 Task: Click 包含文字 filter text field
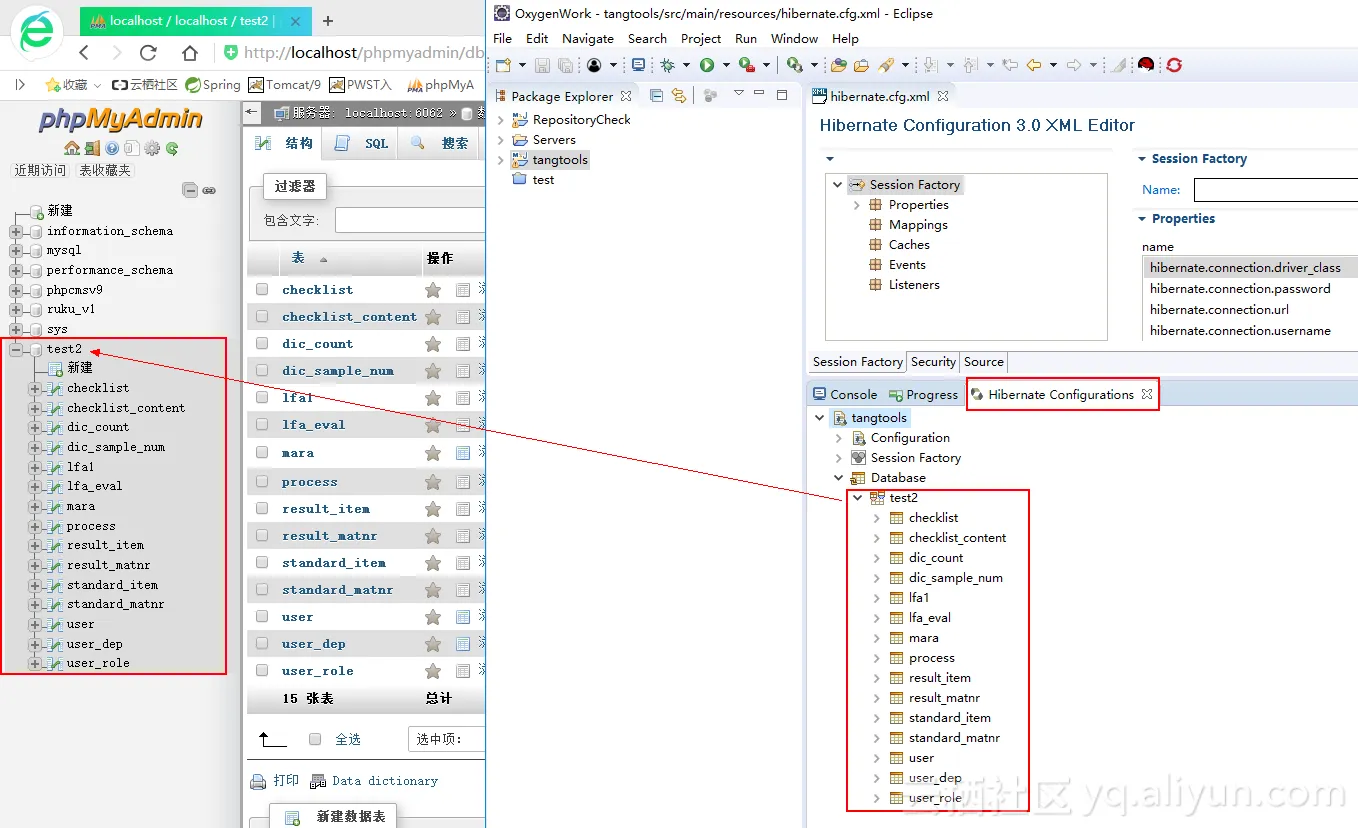(410, 220)
